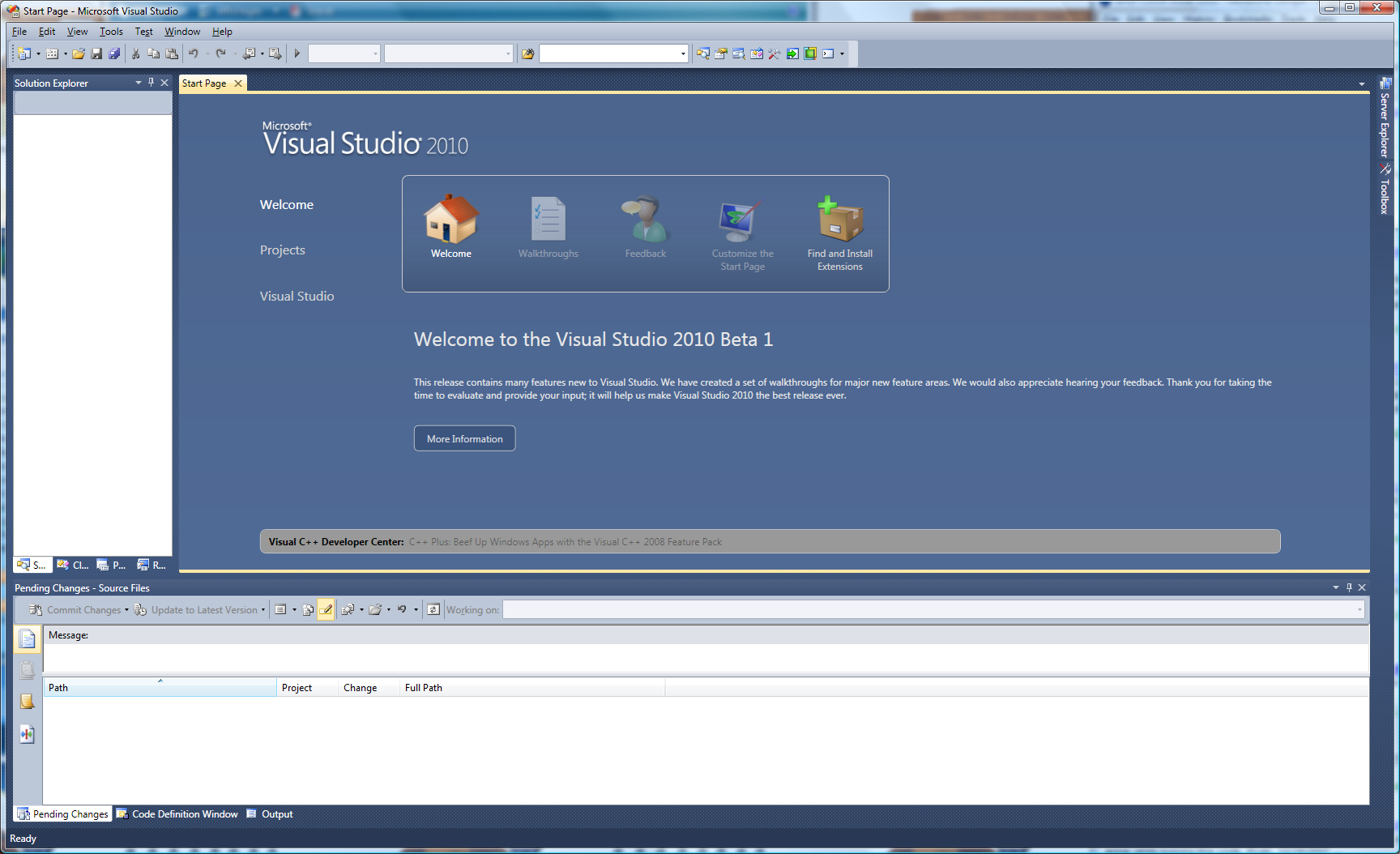Click the green arrow Start Page icon
Image resolution: width=1400 pixels, height=854 pixels.
(x=792, y=53)
